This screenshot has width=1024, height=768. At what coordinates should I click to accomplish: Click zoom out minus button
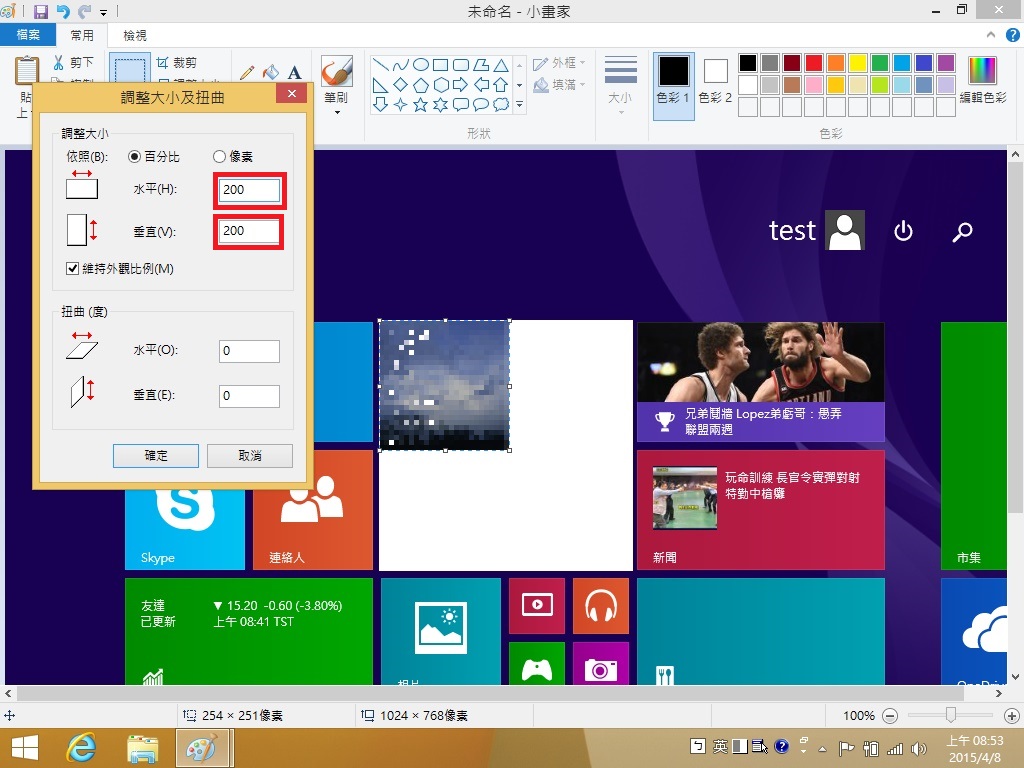click(x=889, y=716)
